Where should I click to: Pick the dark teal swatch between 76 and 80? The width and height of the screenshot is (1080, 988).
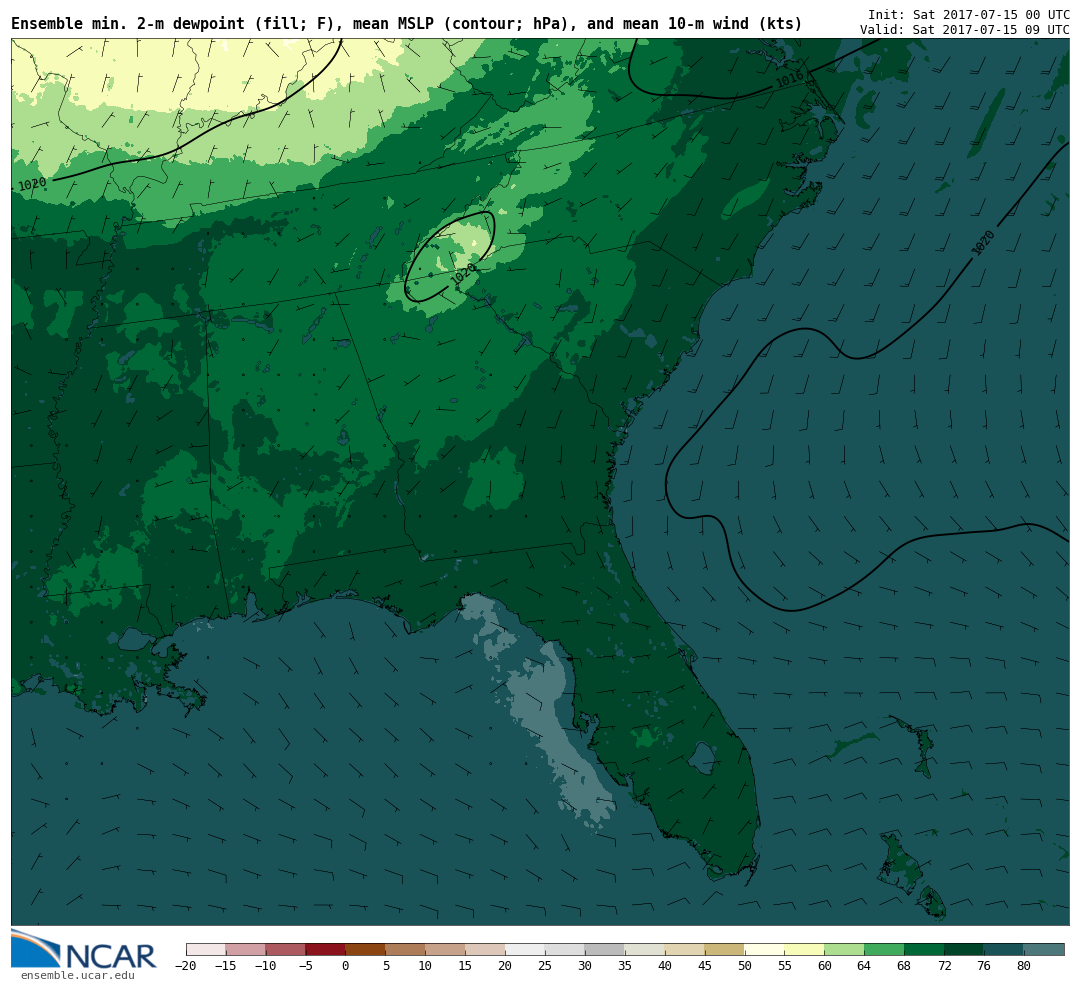[1005, 949]
